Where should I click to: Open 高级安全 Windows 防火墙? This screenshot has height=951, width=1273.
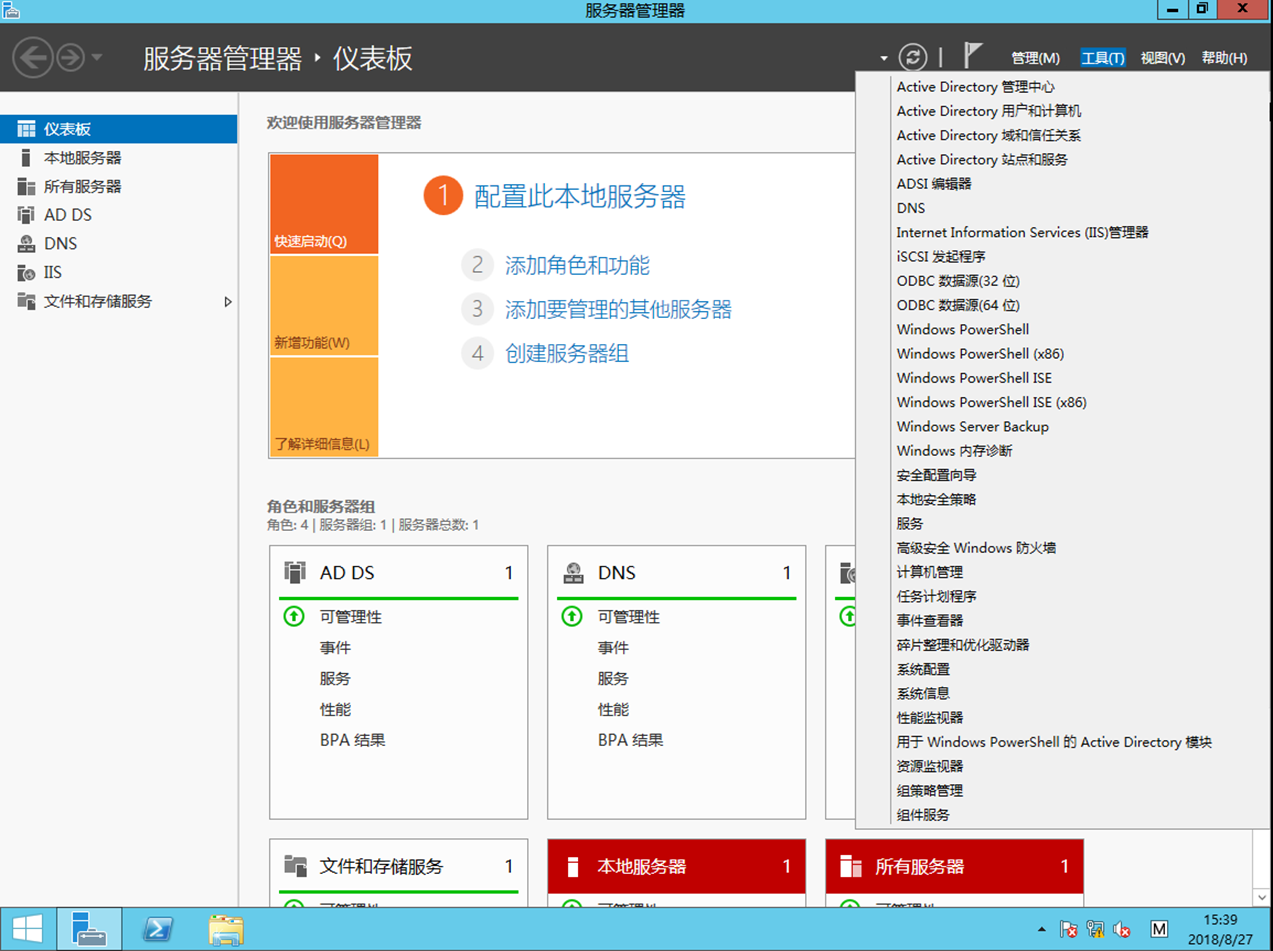tap(976, 548)
